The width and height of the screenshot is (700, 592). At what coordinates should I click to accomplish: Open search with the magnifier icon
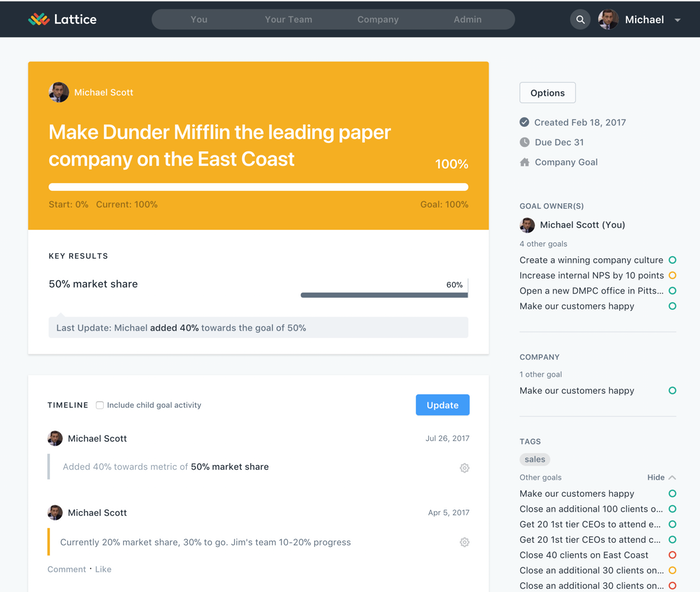(x=580, y=20)
